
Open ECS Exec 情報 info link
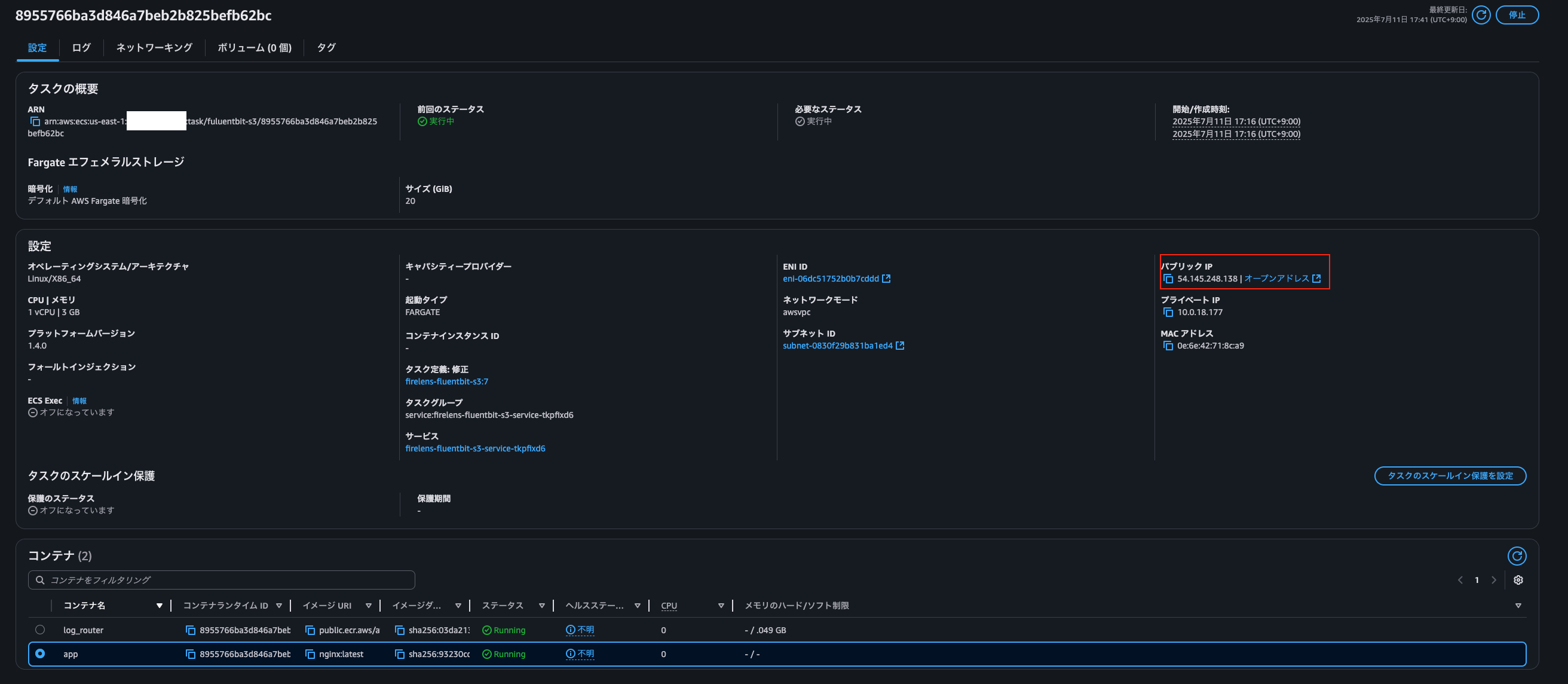point(79,401)
